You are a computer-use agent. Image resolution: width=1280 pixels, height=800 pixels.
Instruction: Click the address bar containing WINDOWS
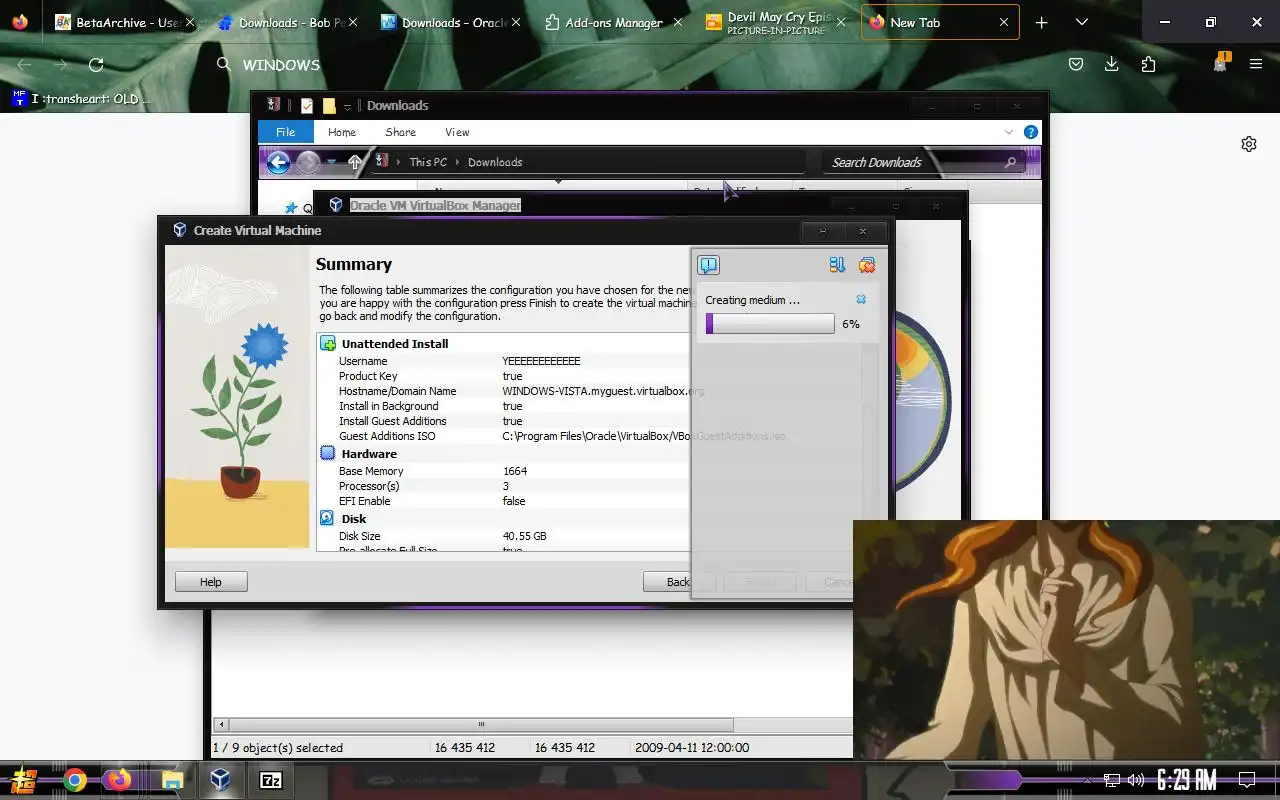tap(630, 65)
